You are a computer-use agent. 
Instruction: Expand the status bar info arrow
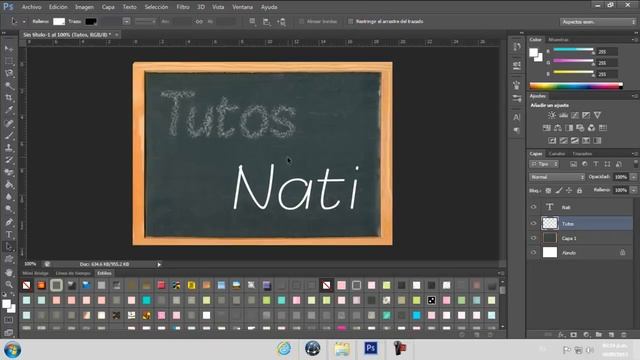point(159,264)
